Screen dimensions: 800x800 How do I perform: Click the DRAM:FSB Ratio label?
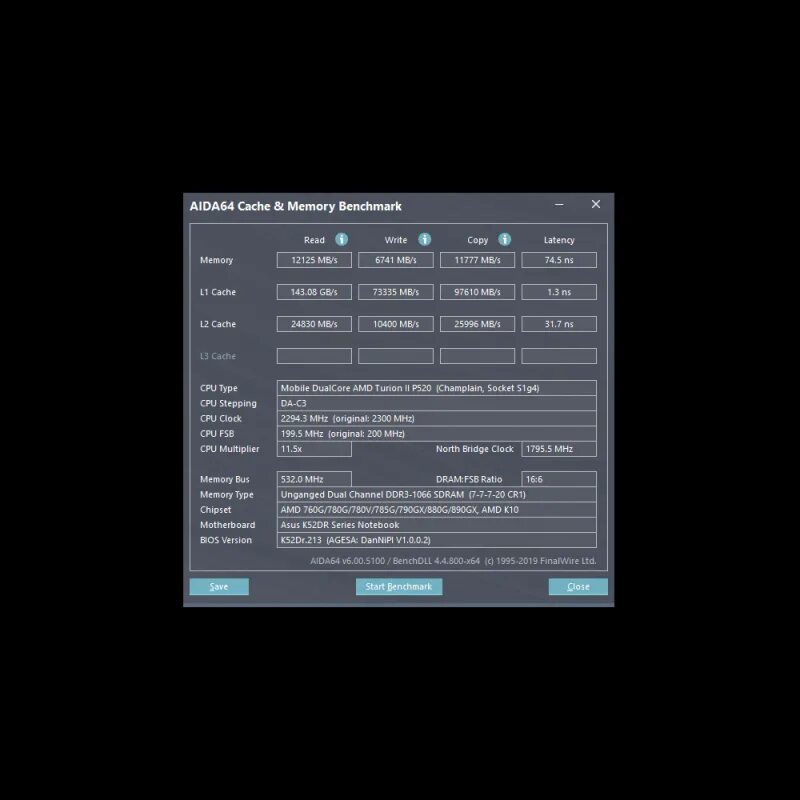[469, 479]
